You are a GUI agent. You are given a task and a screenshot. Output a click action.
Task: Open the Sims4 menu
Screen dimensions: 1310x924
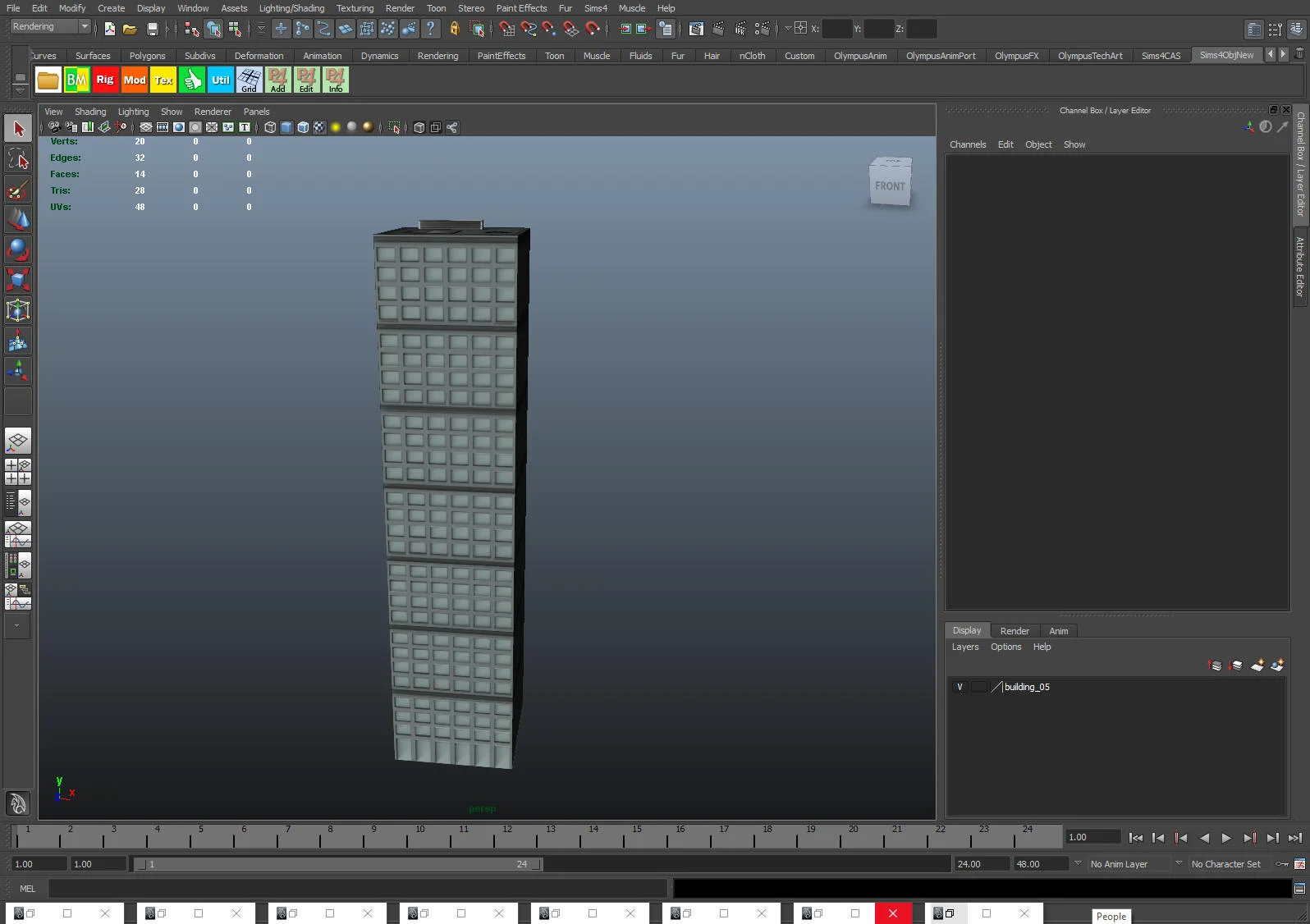tap(595, 8)
